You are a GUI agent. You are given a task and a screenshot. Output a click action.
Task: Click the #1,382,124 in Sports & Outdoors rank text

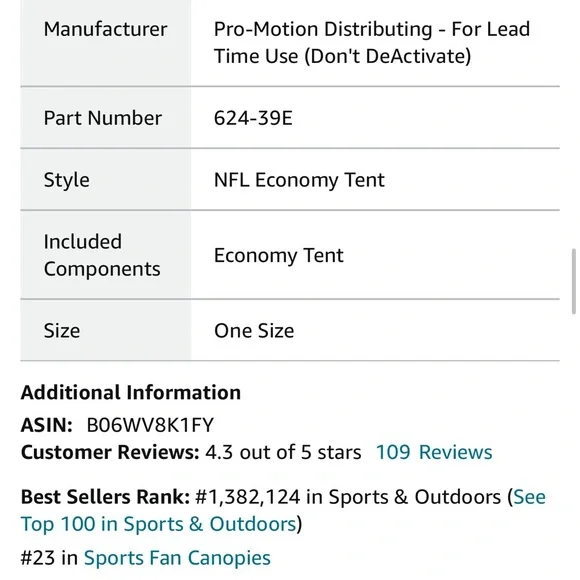348,497
